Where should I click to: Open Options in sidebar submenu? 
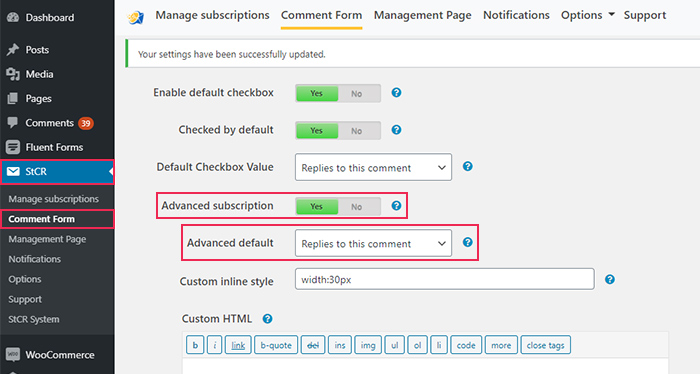pos(25,279)
